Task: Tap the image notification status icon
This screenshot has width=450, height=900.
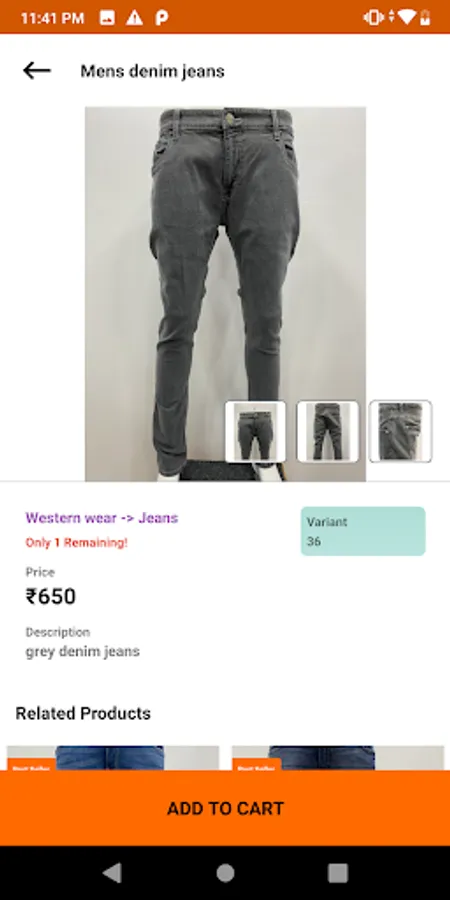Action: [x=107, y=18]
